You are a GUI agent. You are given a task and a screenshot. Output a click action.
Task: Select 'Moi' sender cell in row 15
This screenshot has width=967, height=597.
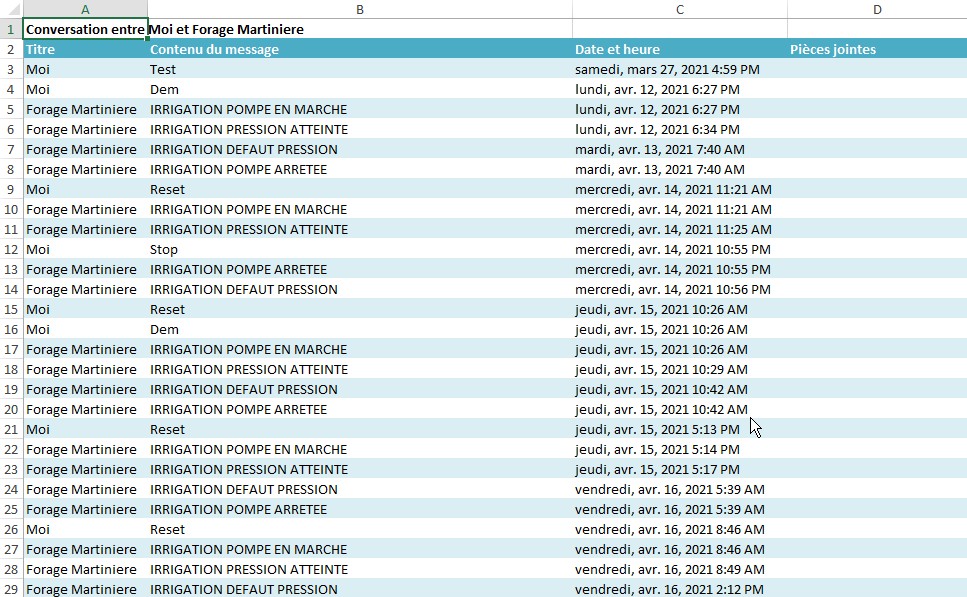pyautogui.click(x=85, y=310)
